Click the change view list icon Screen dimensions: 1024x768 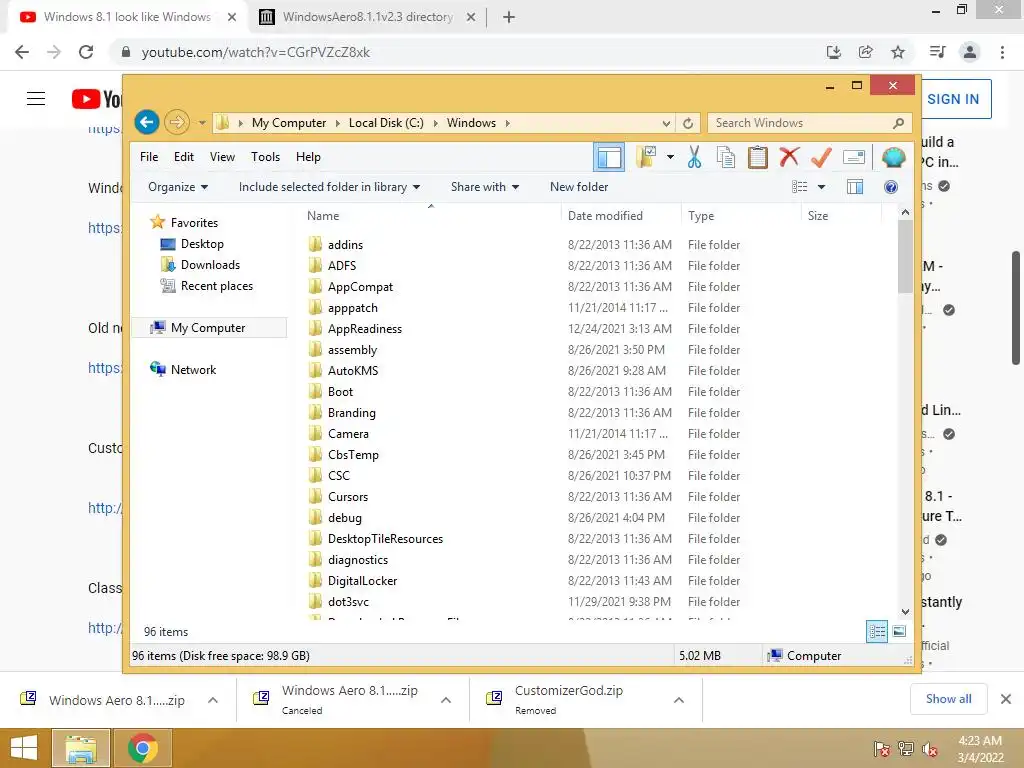click(799, 187)
